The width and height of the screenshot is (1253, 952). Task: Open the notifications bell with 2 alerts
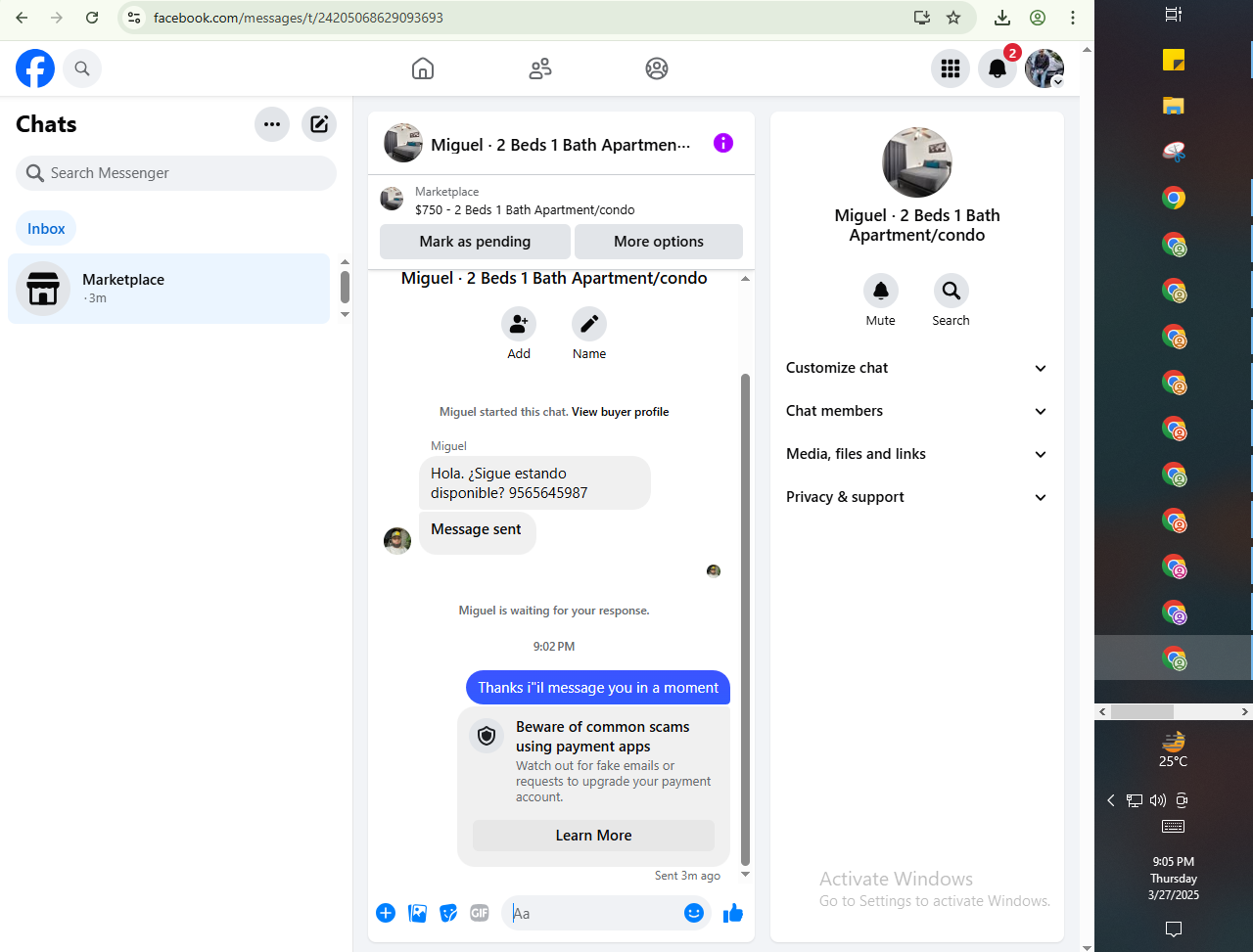998,68
